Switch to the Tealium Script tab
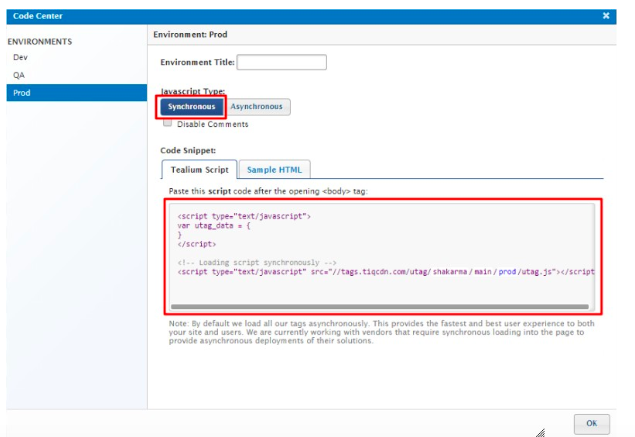Viewport: 635px width, 437px height. (x=199, y=170)
